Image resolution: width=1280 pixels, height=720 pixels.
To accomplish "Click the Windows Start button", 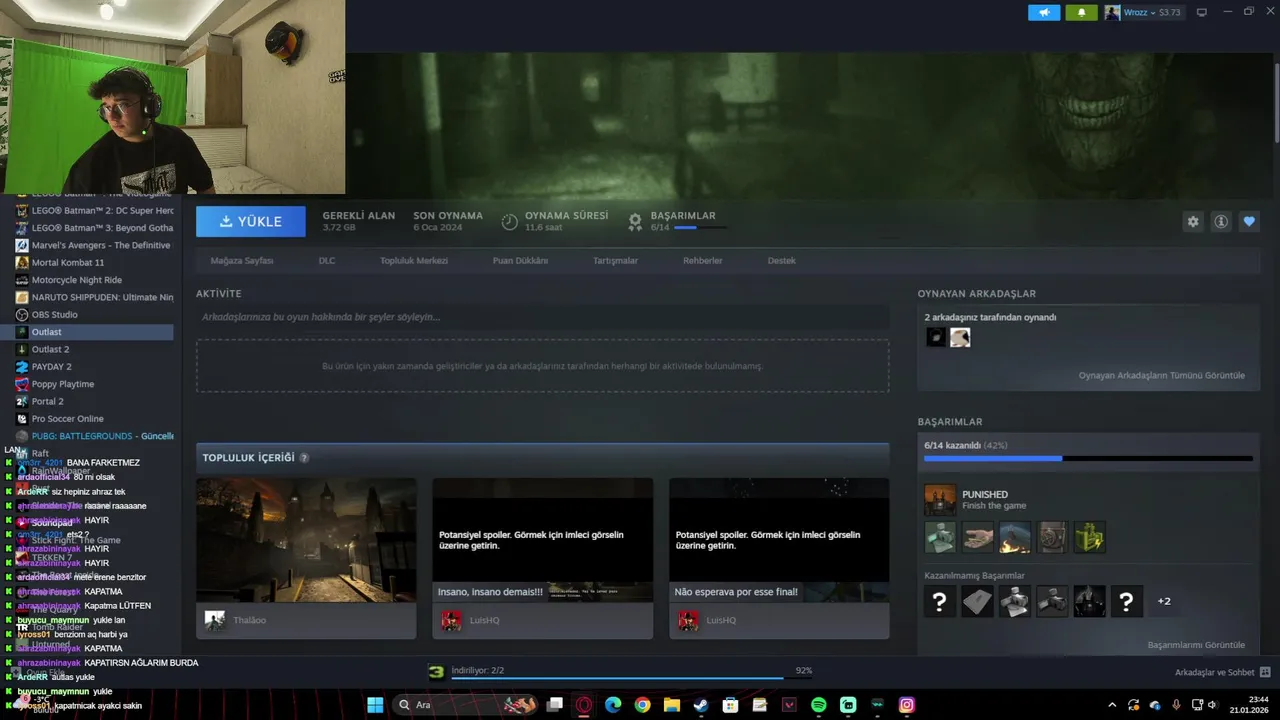I will coord(375,705).
